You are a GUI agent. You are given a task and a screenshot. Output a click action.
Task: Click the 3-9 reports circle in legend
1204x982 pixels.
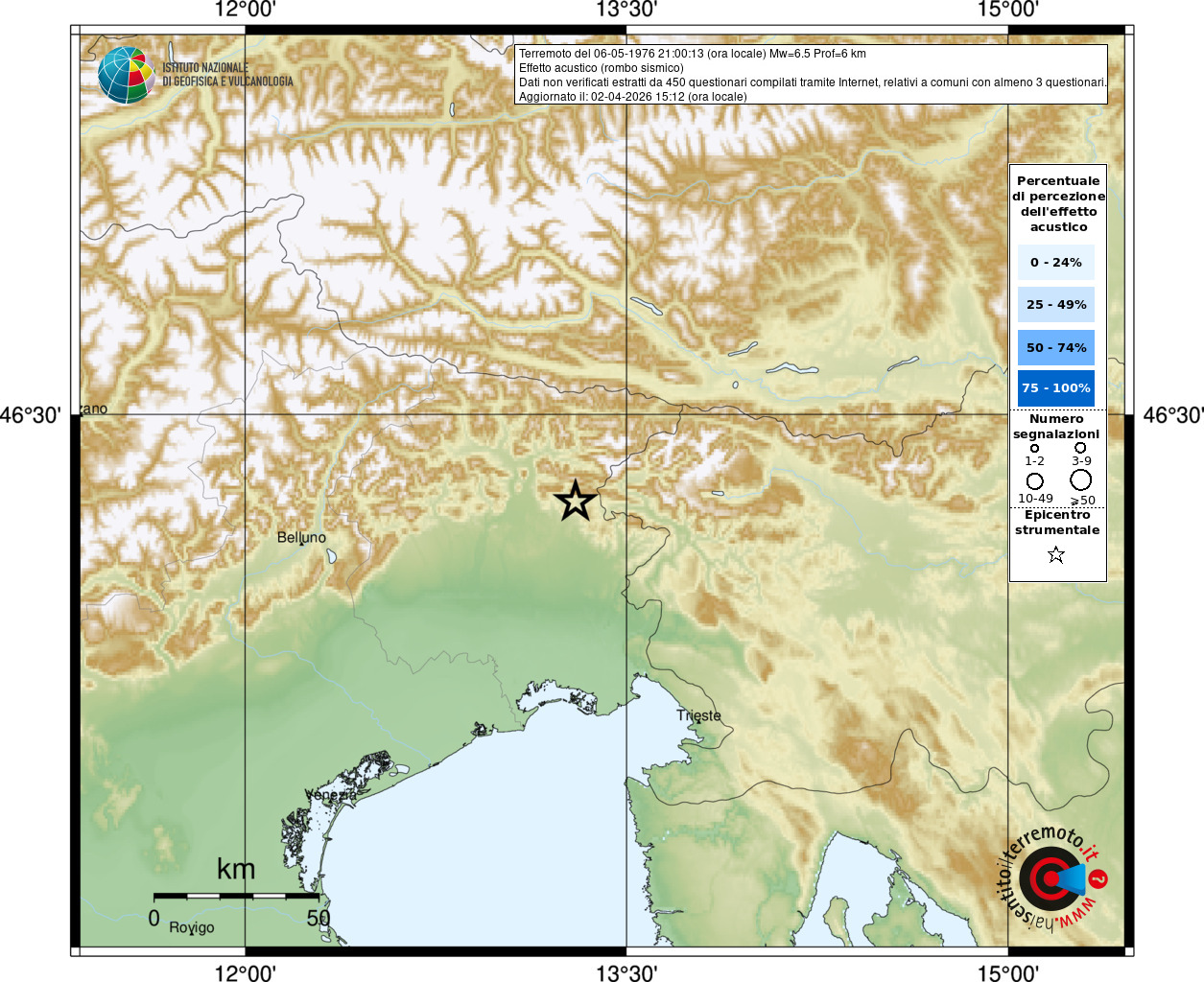1080,447
